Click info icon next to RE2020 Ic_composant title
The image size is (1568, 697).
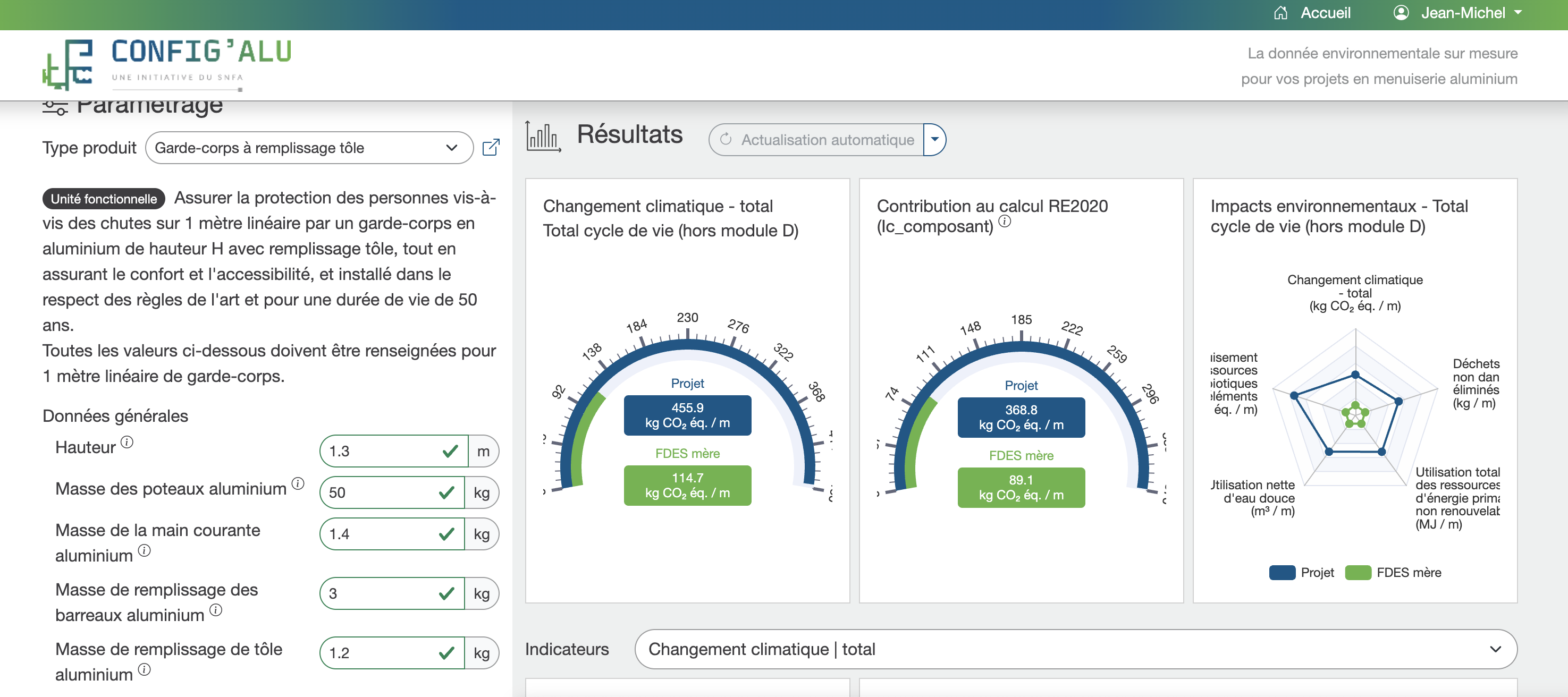pos(1005,222)
